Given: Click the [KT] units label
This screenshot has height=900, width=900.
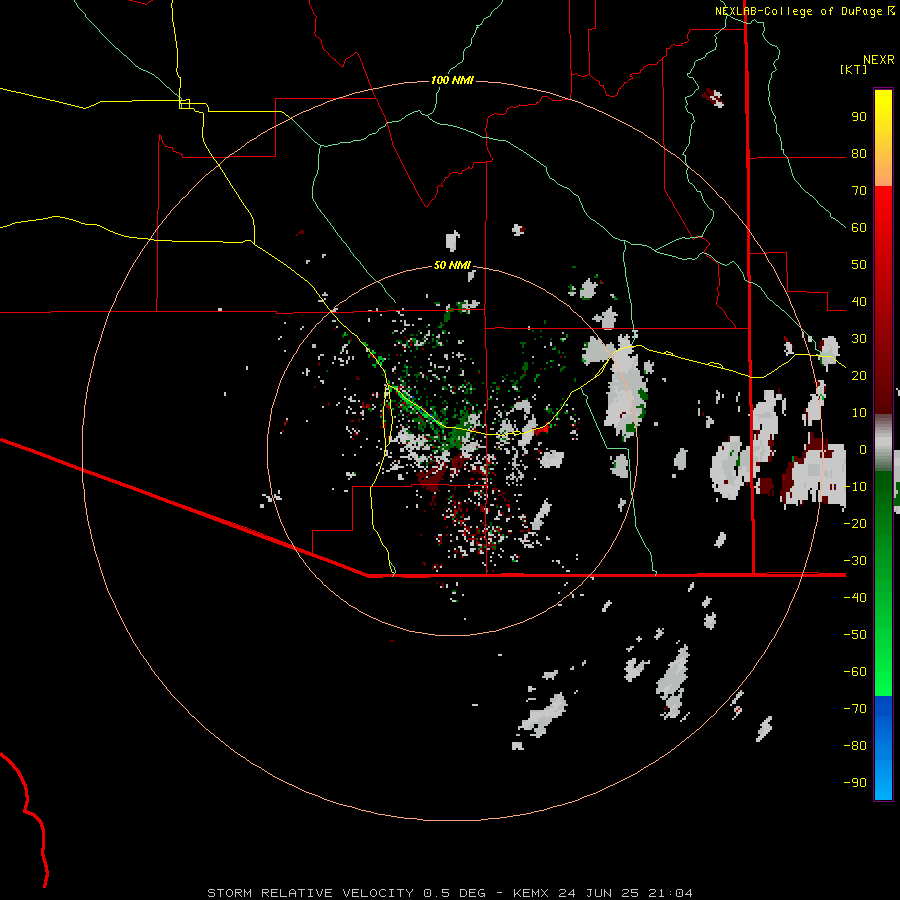Looking at the screenshot, I should pos(854,69).
